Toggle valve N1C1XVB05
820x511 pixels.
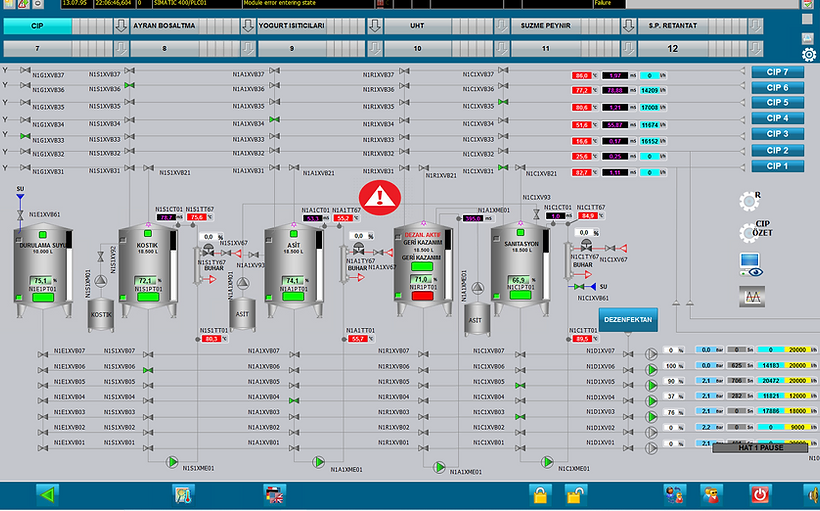[x=520, y=385]
